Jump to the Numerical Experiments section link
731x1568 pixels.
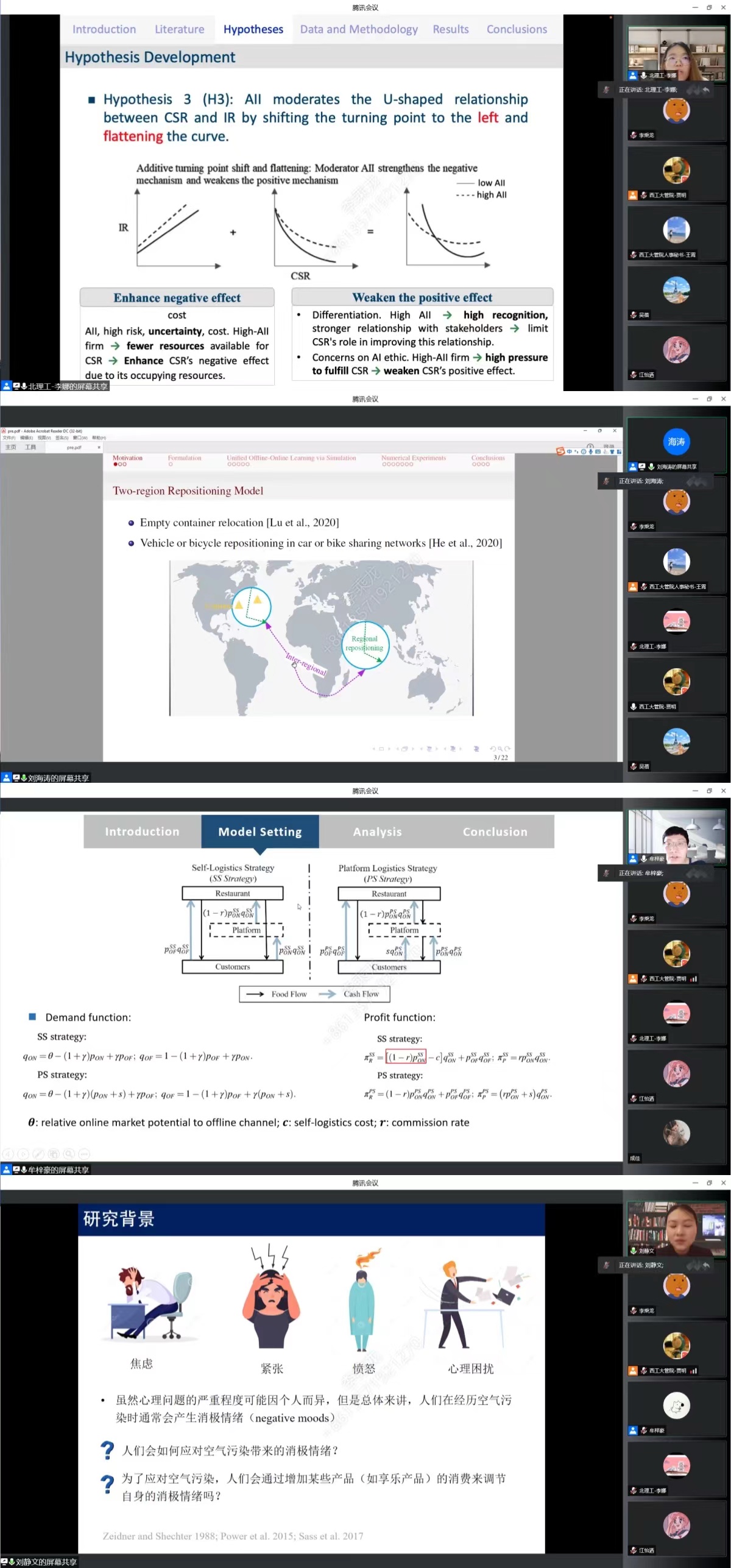[x=413, y=458]
